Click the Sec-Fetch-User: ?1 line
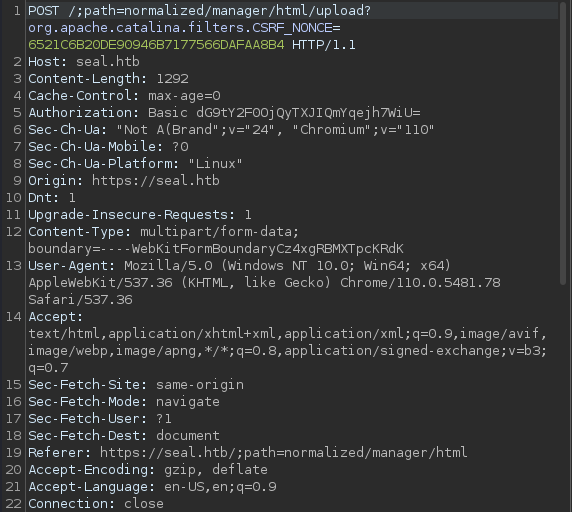The width and height of the screenshot is (572, 512). pyautogui.click(x=100, y=418)
